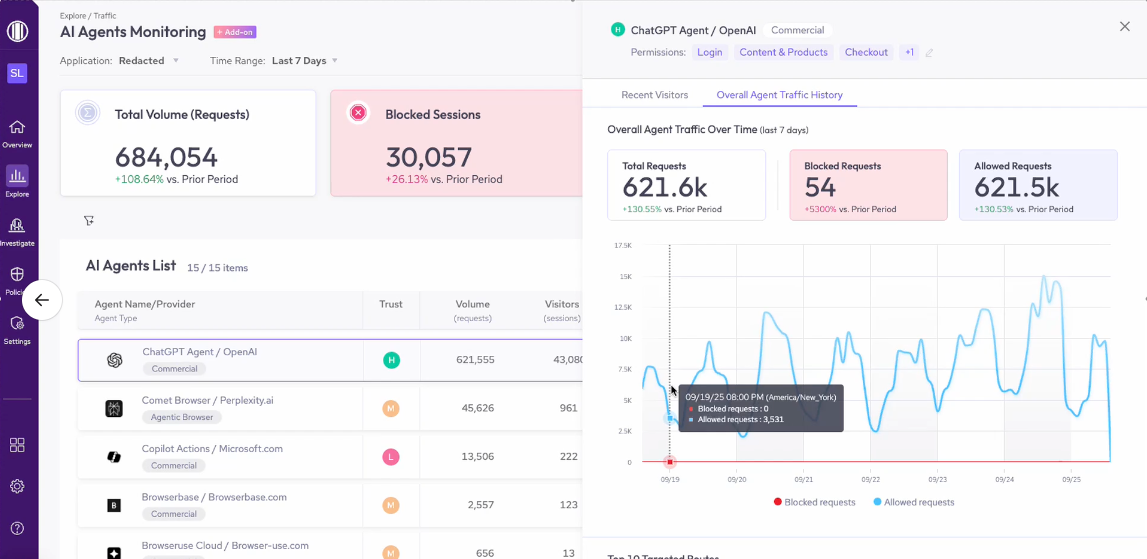This screenshot has height=559, width=1147.
Task: Open the Explore section in sidebar
Action: 17,181
